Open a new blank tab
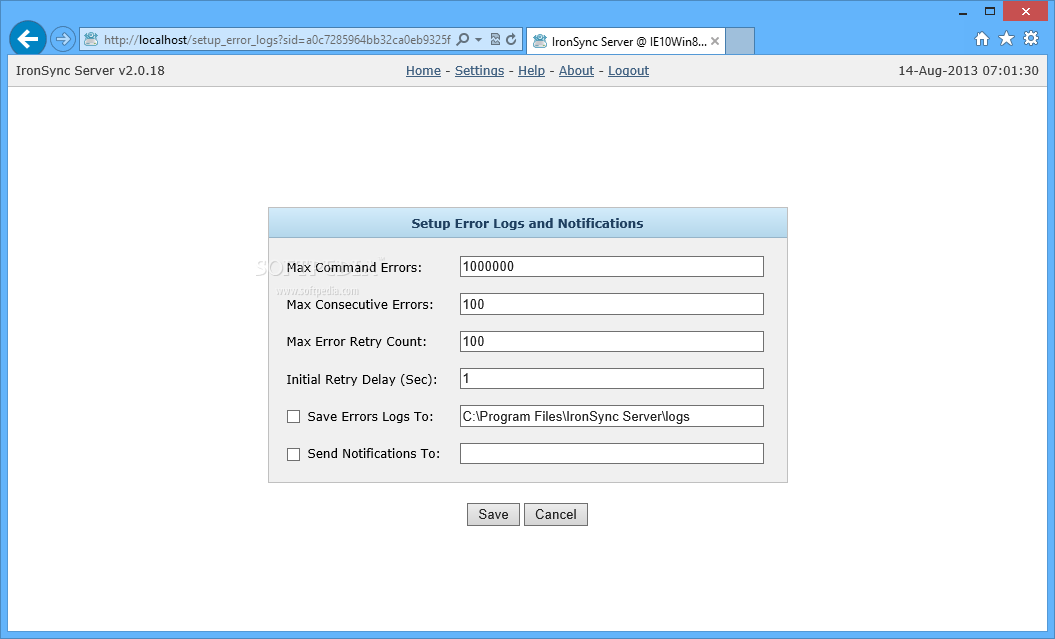Screen dimensions: 1055x639 click(x=740, y=41)
